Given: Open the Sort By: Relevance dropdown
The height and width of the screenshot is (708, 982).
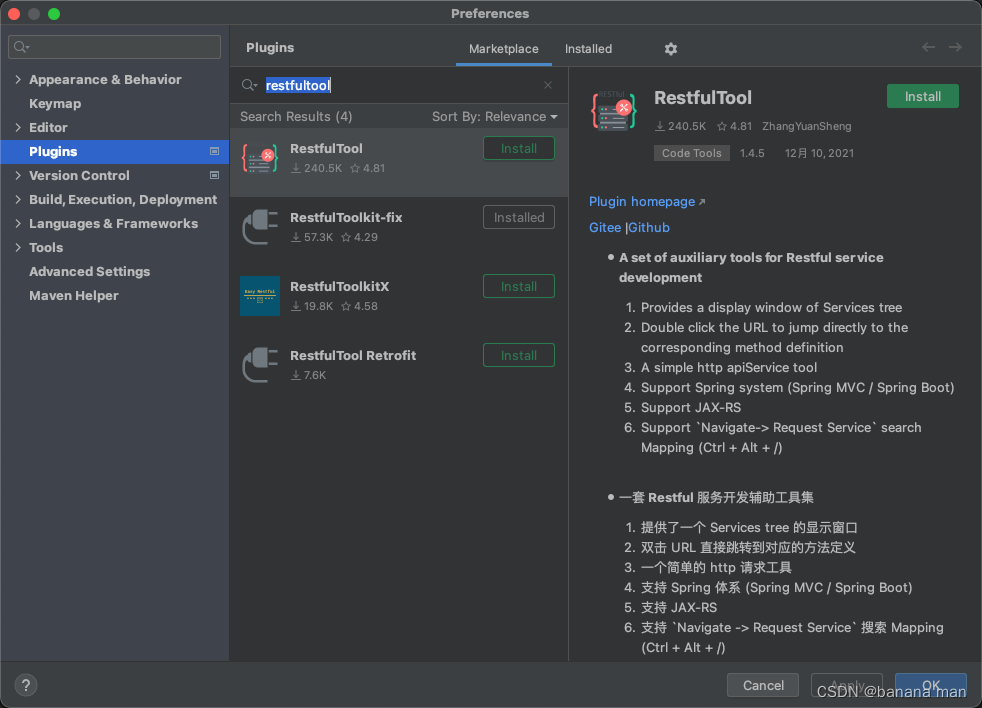Looking at the screenshot, I should point(494,117).
